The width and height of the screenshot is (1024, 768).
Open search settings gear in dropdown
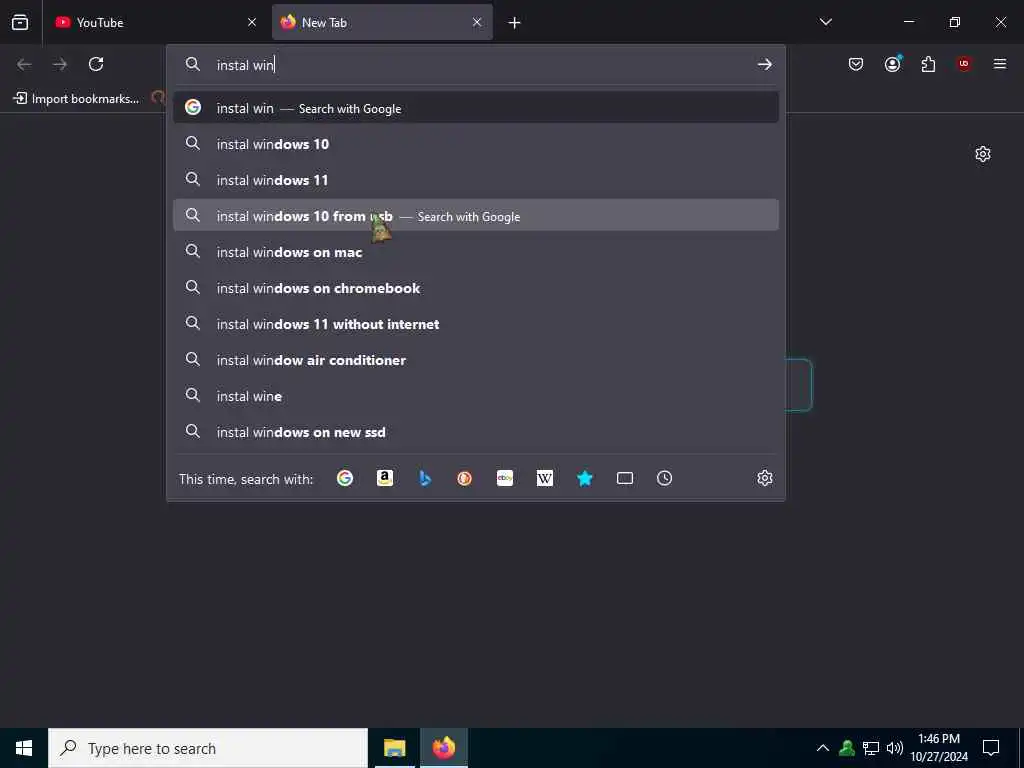coord(765,478)
